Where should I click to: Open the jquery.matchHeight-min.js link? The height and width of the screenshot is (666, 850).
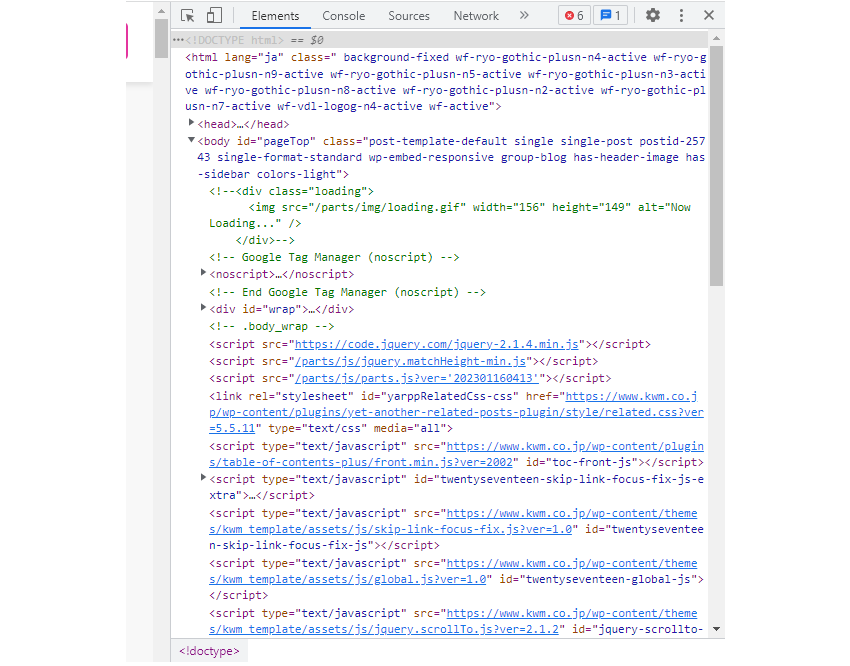point(410,361)
